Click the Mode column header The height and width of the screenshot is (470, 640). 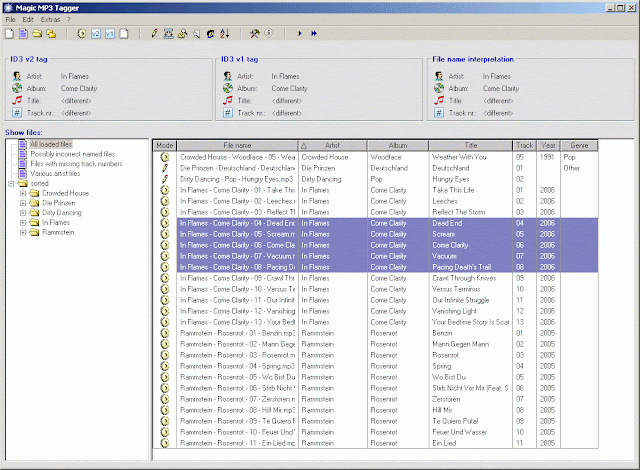(165, 146)
